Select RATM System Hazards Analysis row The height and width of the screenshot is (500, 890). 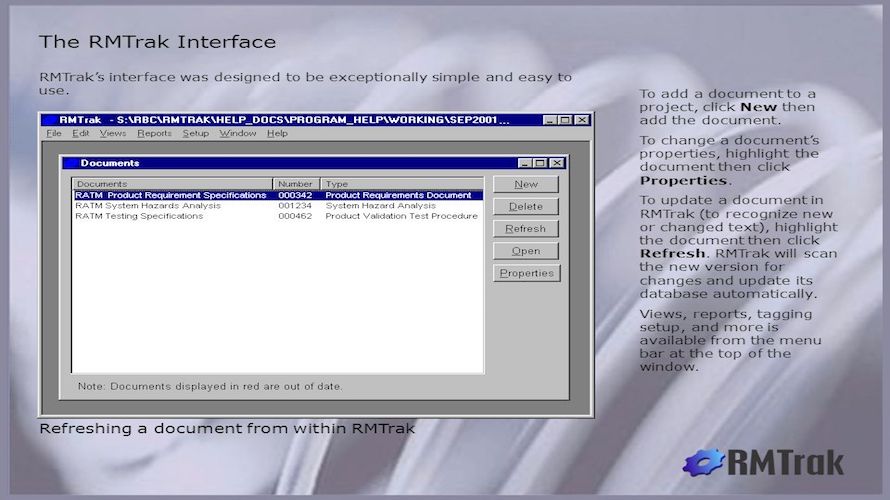click(x=278, y=205)
